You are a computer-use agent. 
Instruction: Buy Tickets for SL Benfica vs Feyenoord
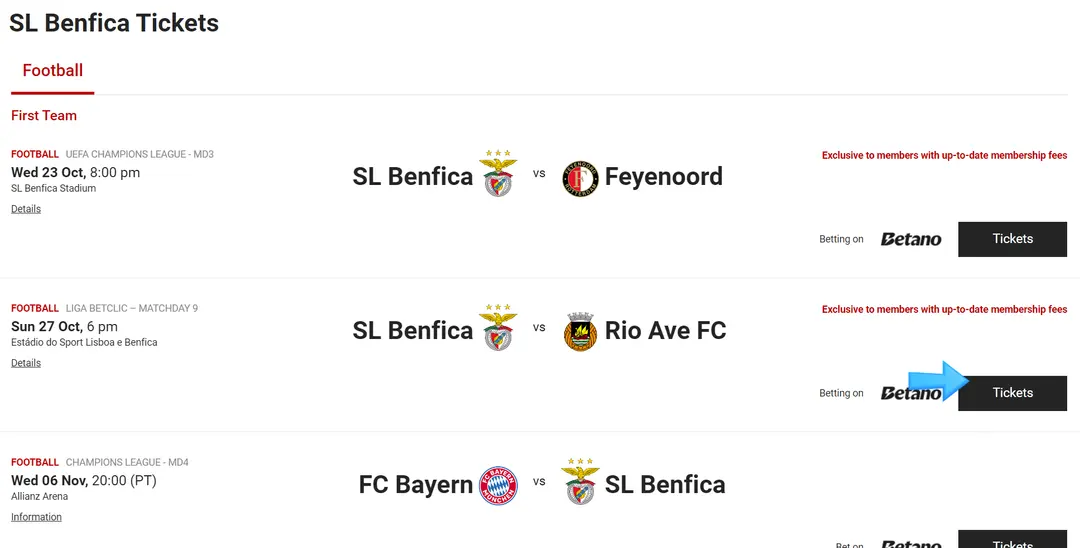click(x=1012, y=239)
